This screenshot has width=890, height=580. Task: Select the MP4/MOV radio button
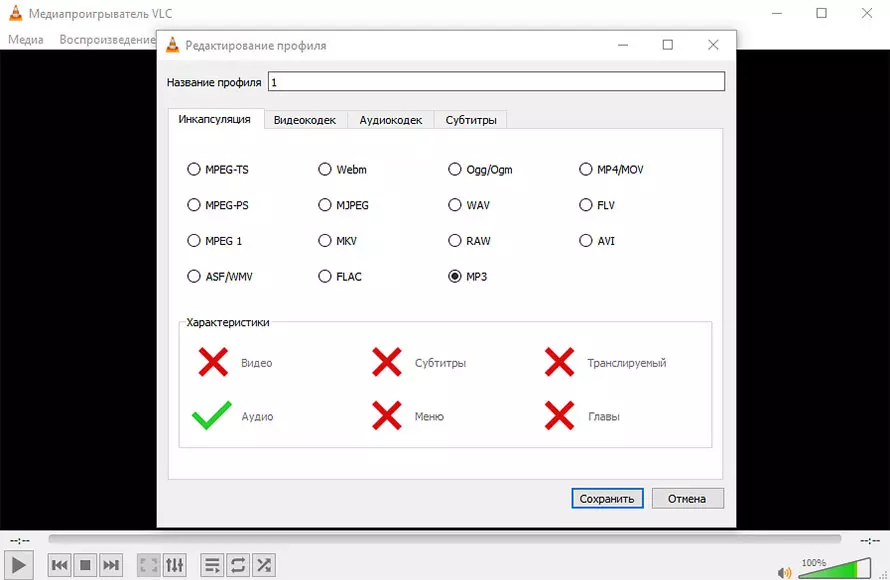pyautogui.click(x=585, y=169)
